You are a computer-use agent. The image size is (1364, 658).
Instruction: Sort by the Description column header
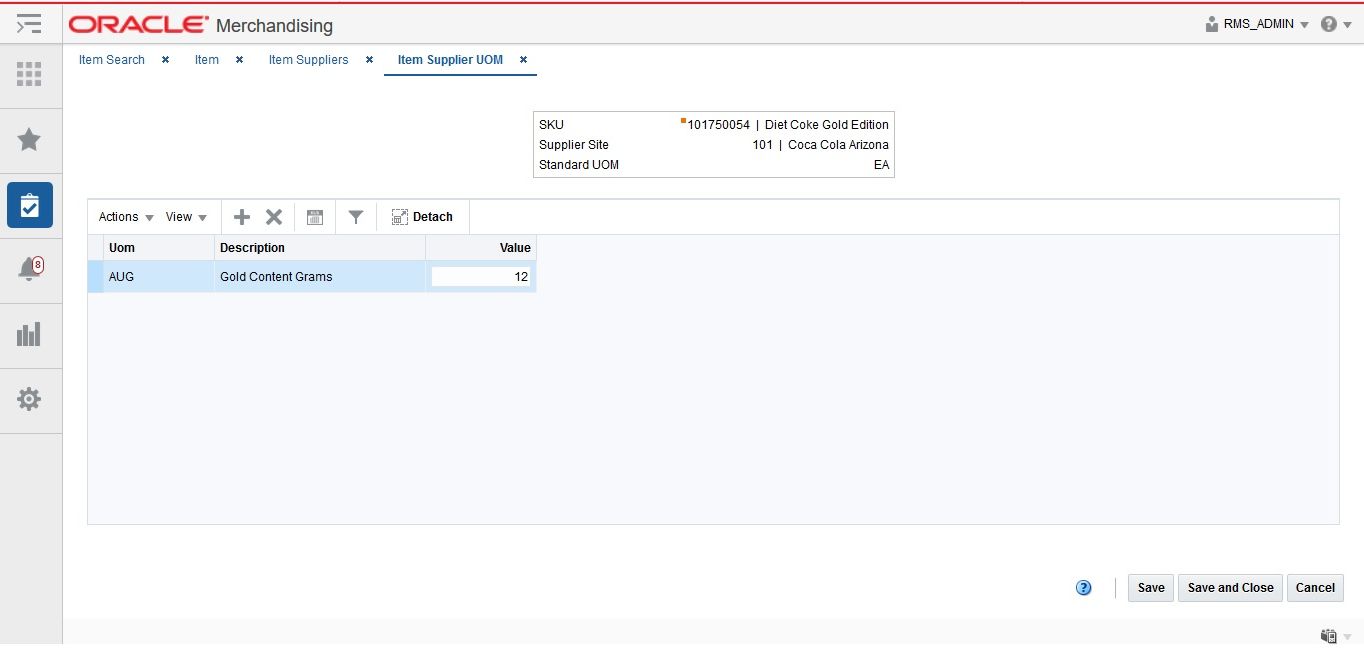320,248
